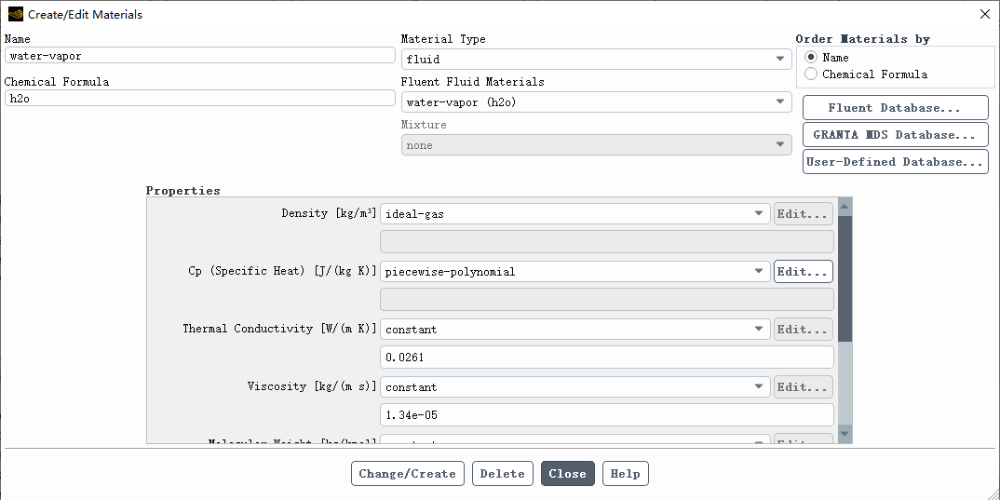The width and height of the screenshot is (1000, 500).
Task: Expand the Cp Specific Heat dropdown
Action: 575,271
